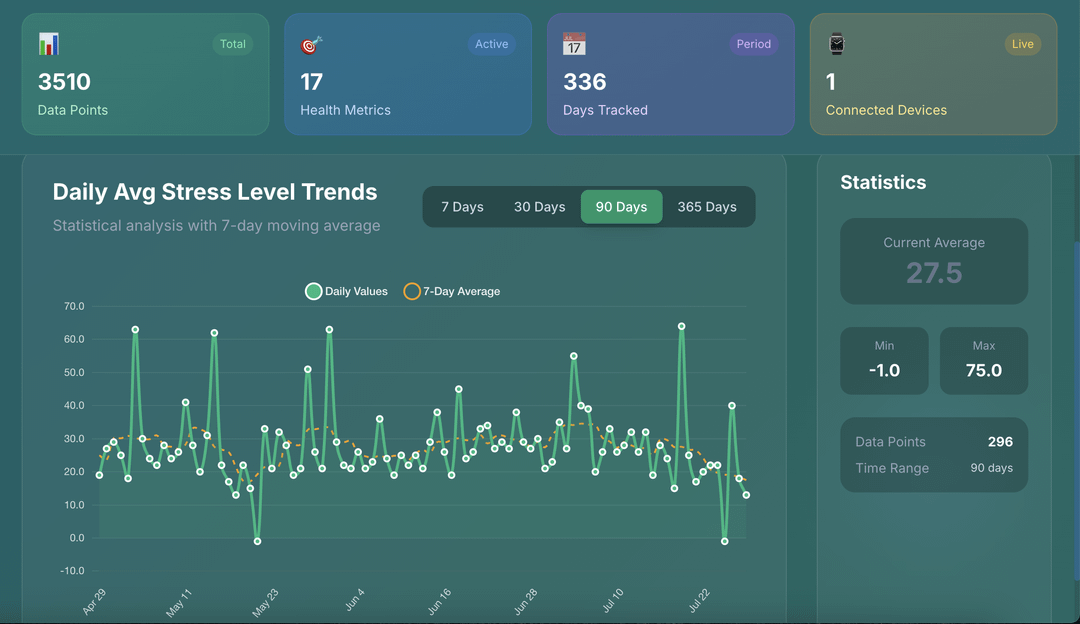Click the highest data point near Jul 22
The height and width of the screenshot is (624, 1080).
pos(681,326)
